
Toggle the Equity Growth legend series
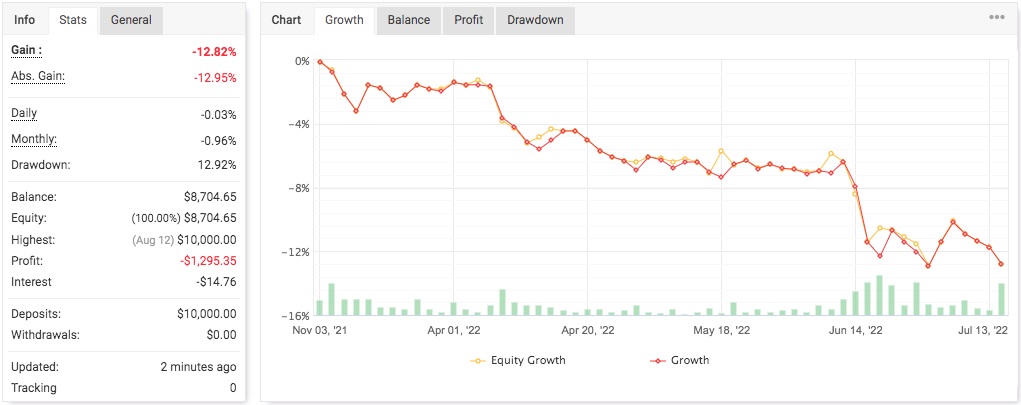(x=517, y=360)
